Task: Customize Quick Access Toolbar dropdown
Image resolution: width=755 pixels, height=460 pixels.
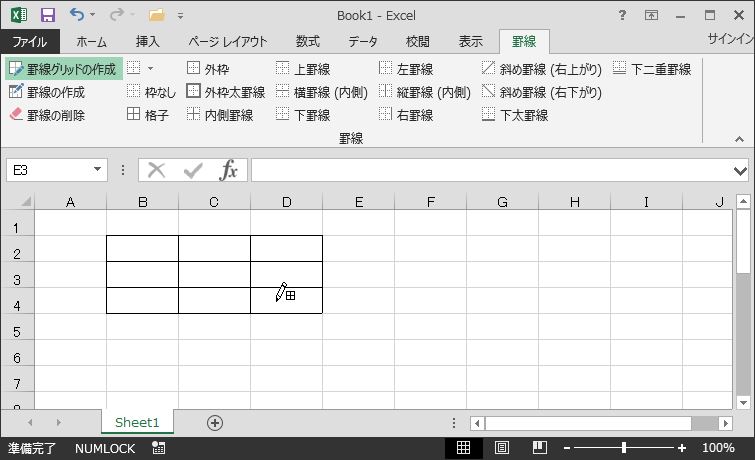Action: click(180, 15)
